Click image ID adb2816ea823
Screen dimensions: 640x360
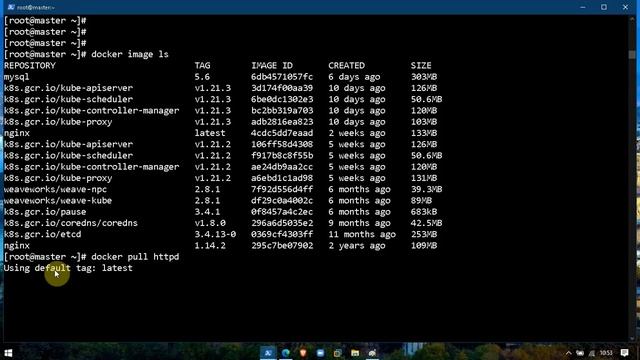pos(282,122)
